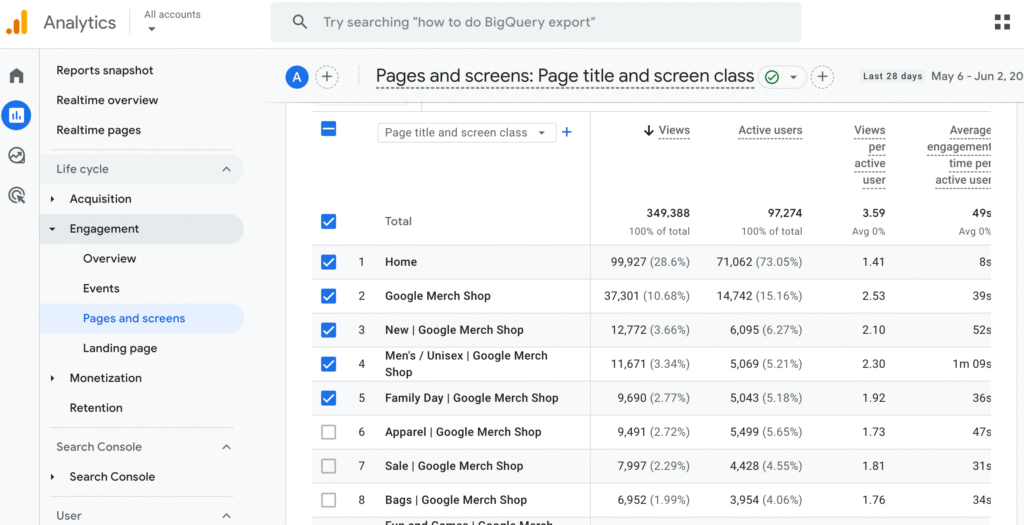1024x525 pixels.
Task: Open Explore from the left rail
Action: point(16,155)
